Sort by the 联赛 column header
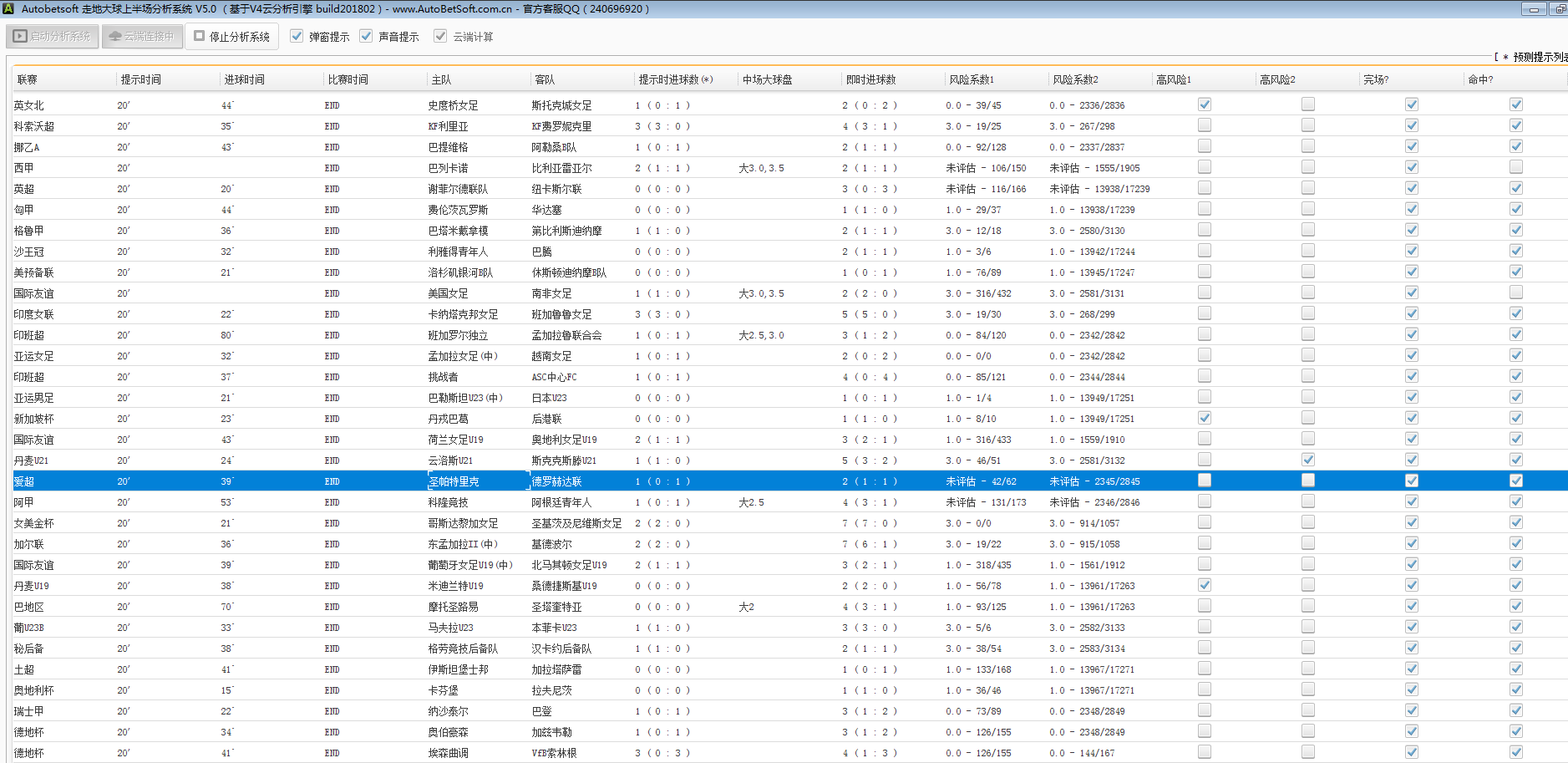 coord(28,79)
